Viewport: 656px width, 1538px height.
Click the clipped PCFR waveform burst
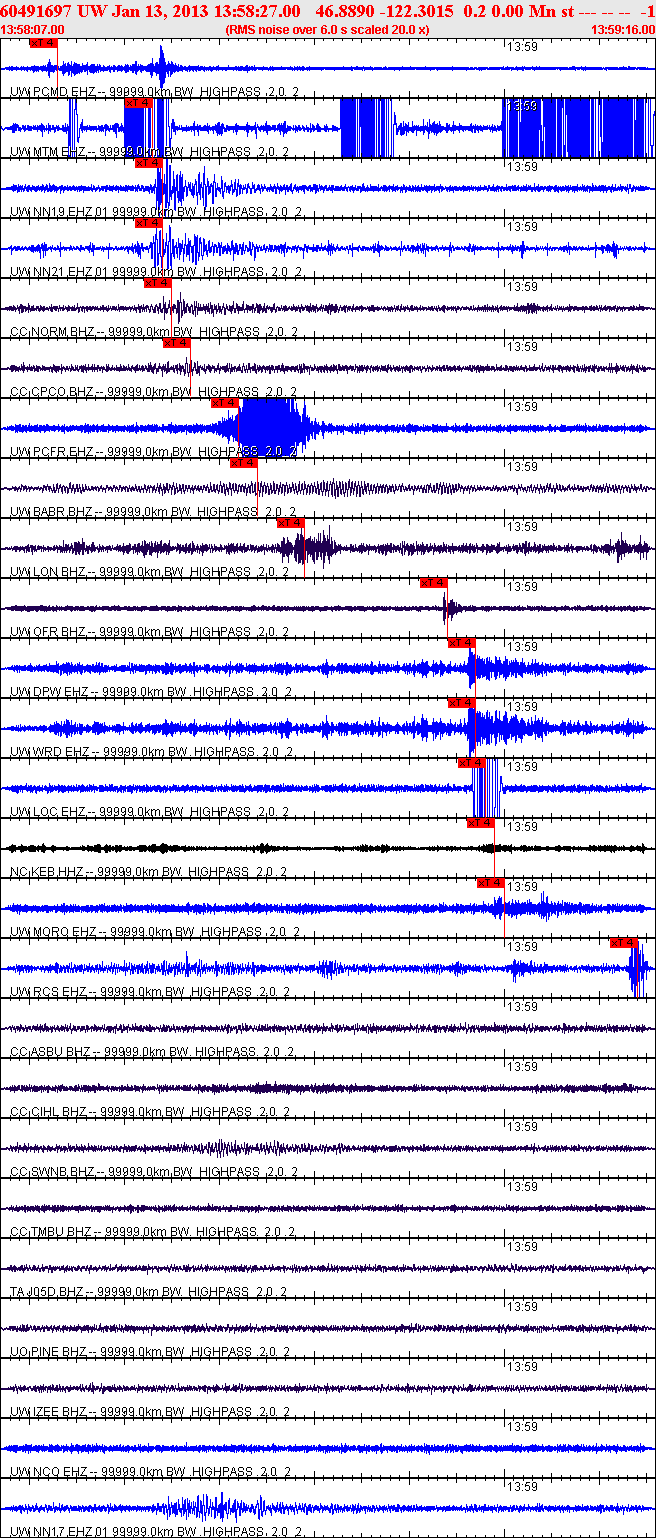click(272, 427)
